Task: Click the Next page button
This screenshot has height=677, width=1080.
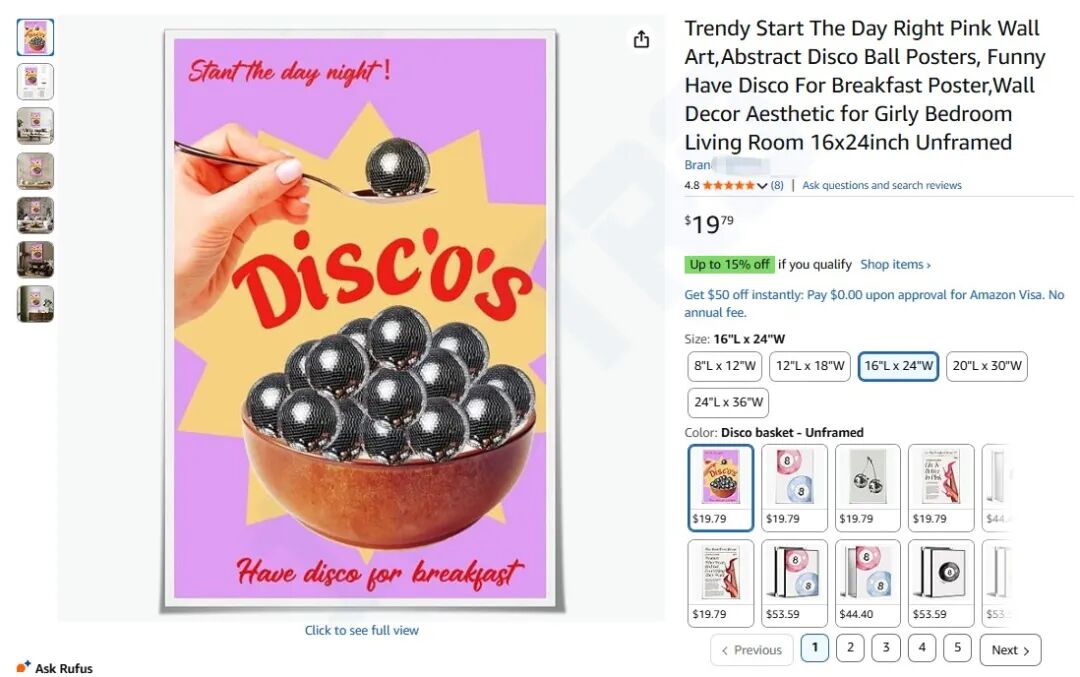Action: 1010,650
